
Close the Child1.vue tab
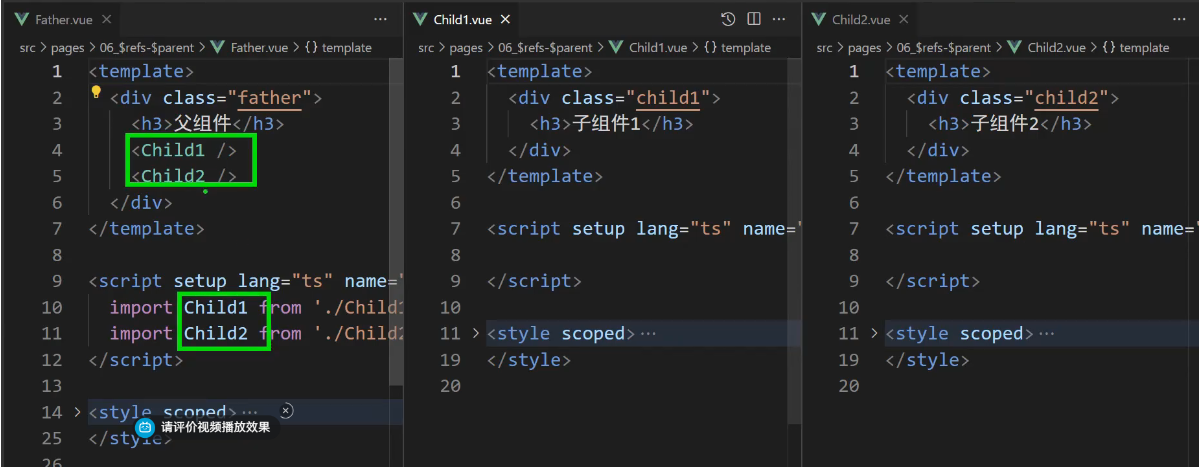[505, 19]
